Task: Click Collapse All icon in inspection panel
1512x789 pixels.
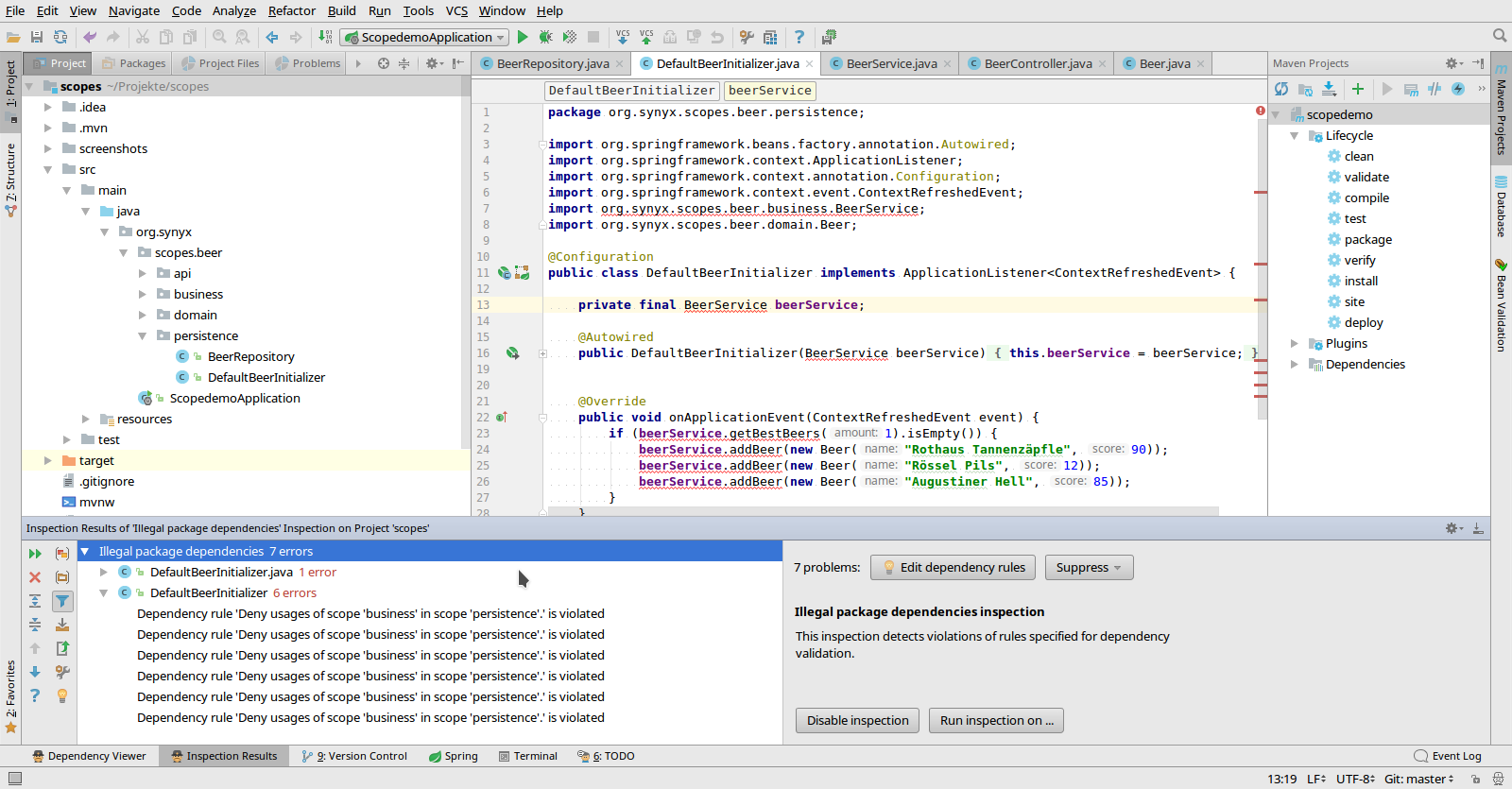Action: coord(35,625)
